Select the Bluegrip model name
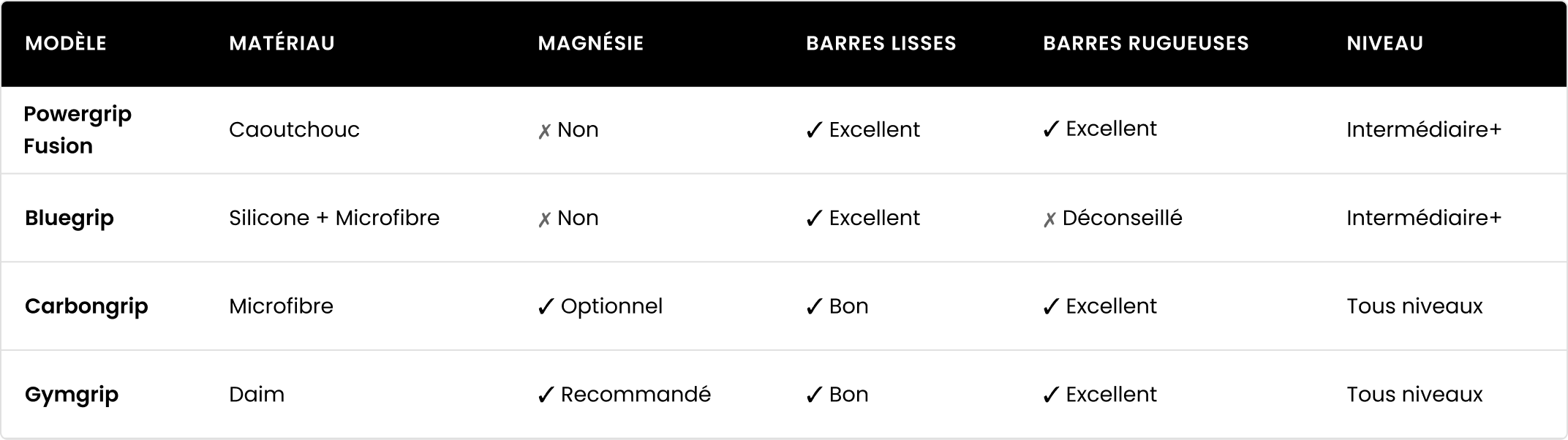 pyautogui.click(x=69, y=218)
